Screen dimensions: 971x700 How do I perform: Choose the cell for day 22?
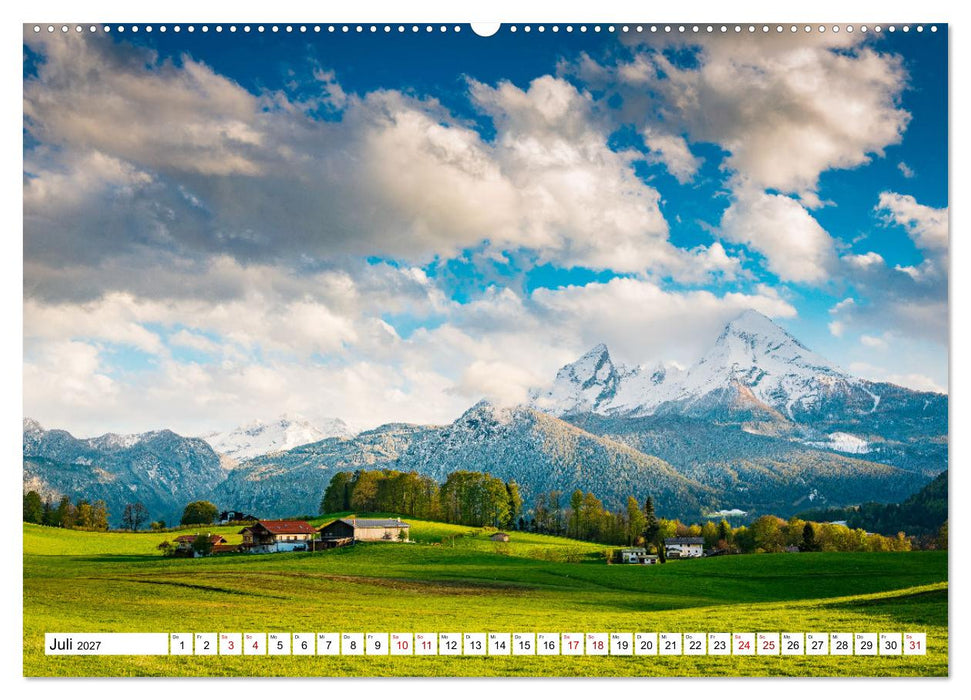695,644
